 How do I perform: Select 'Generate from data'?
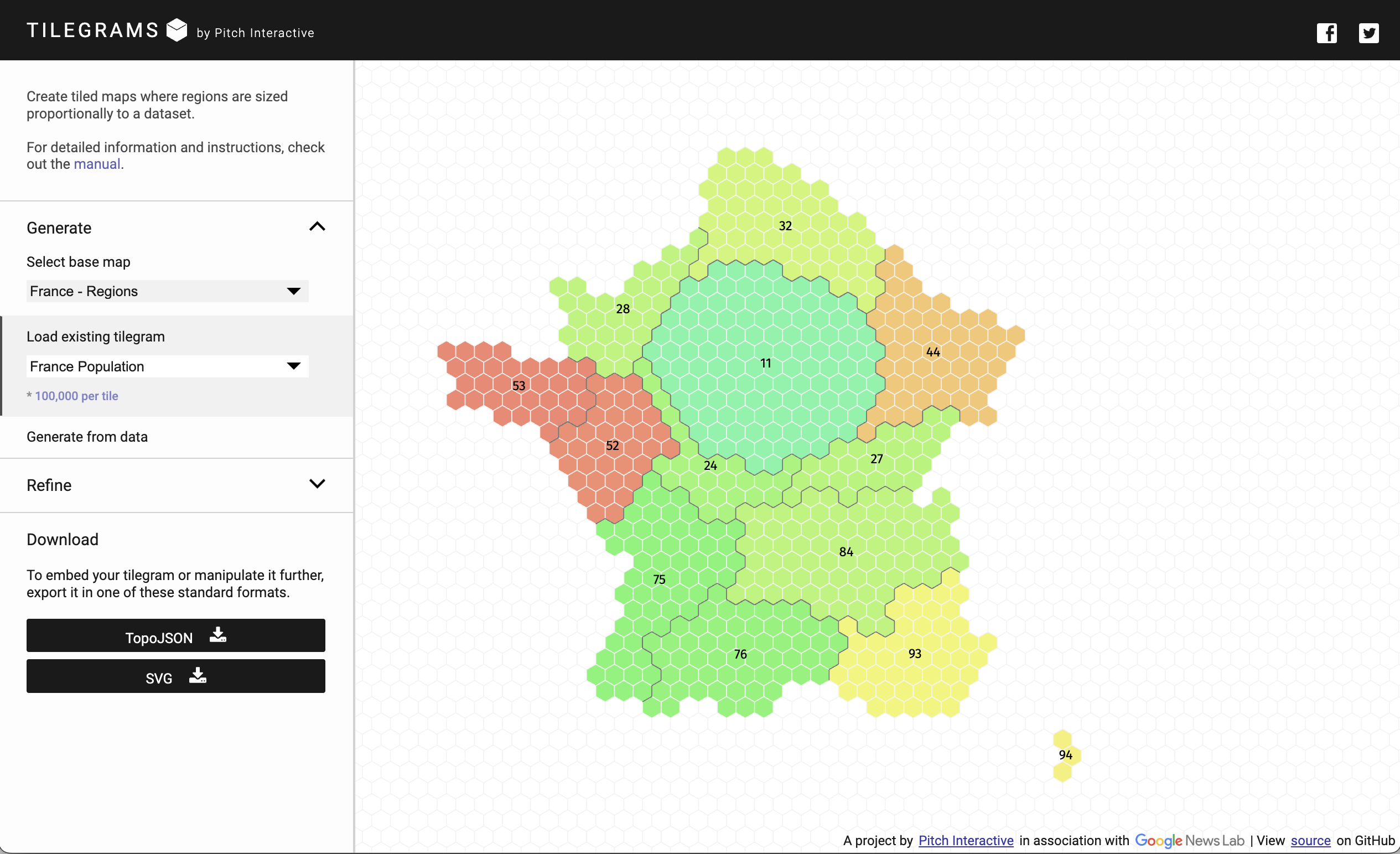coord(87,436)
